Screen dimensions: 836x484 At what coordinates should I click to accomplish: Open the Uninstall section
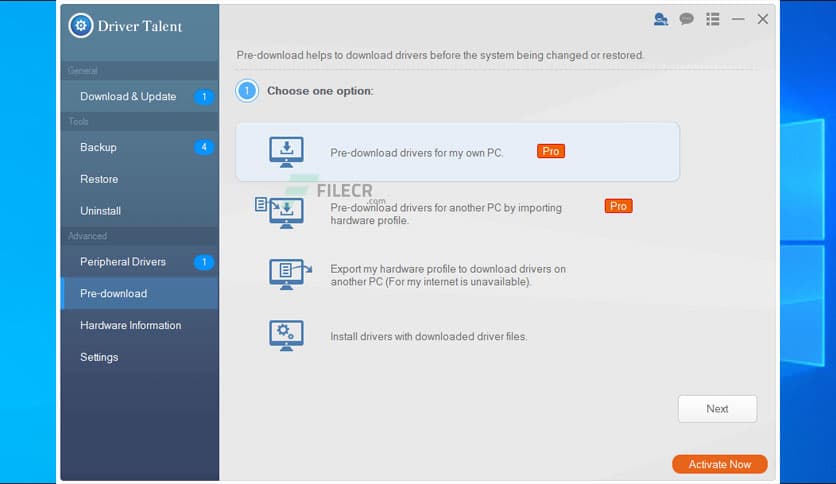tap(140, 211)
